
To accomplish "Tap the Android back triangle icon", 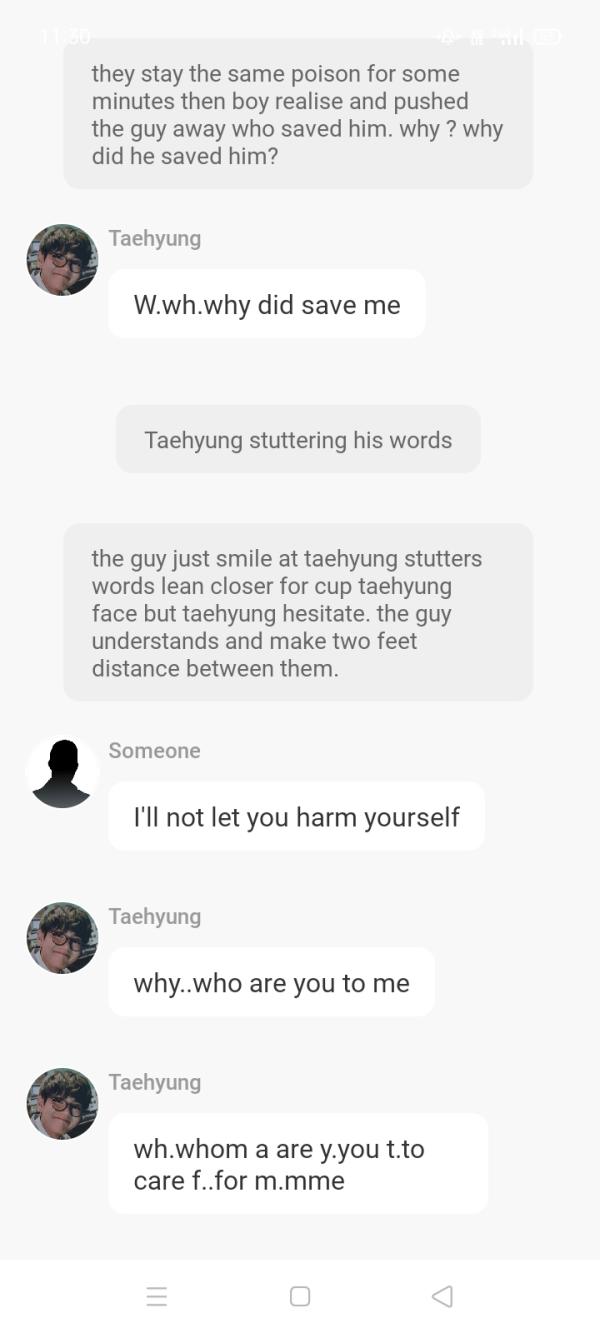I will coord(442,1296).
